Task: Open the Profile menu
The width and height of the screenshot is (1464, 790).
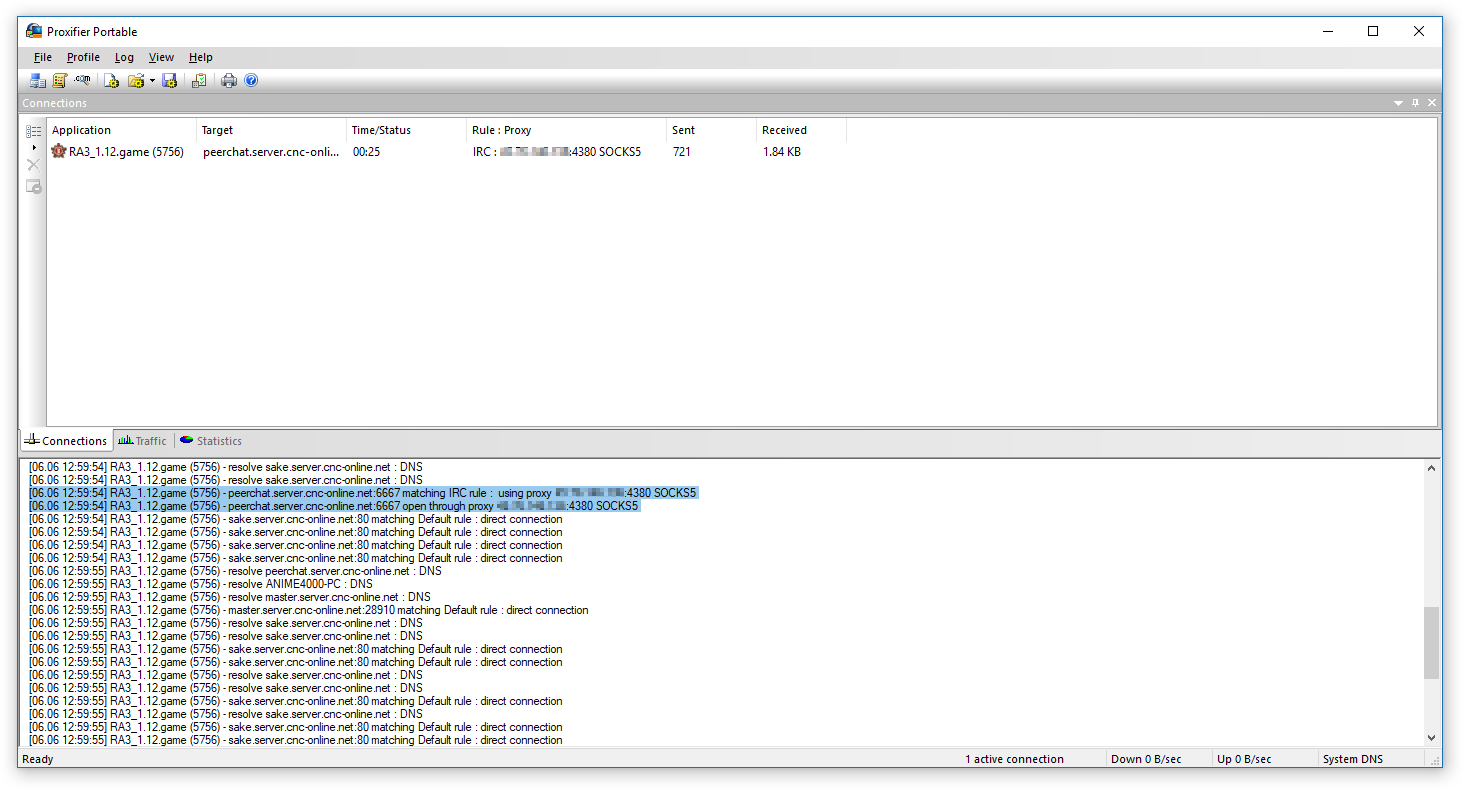Action: click(x=83, y=57)
